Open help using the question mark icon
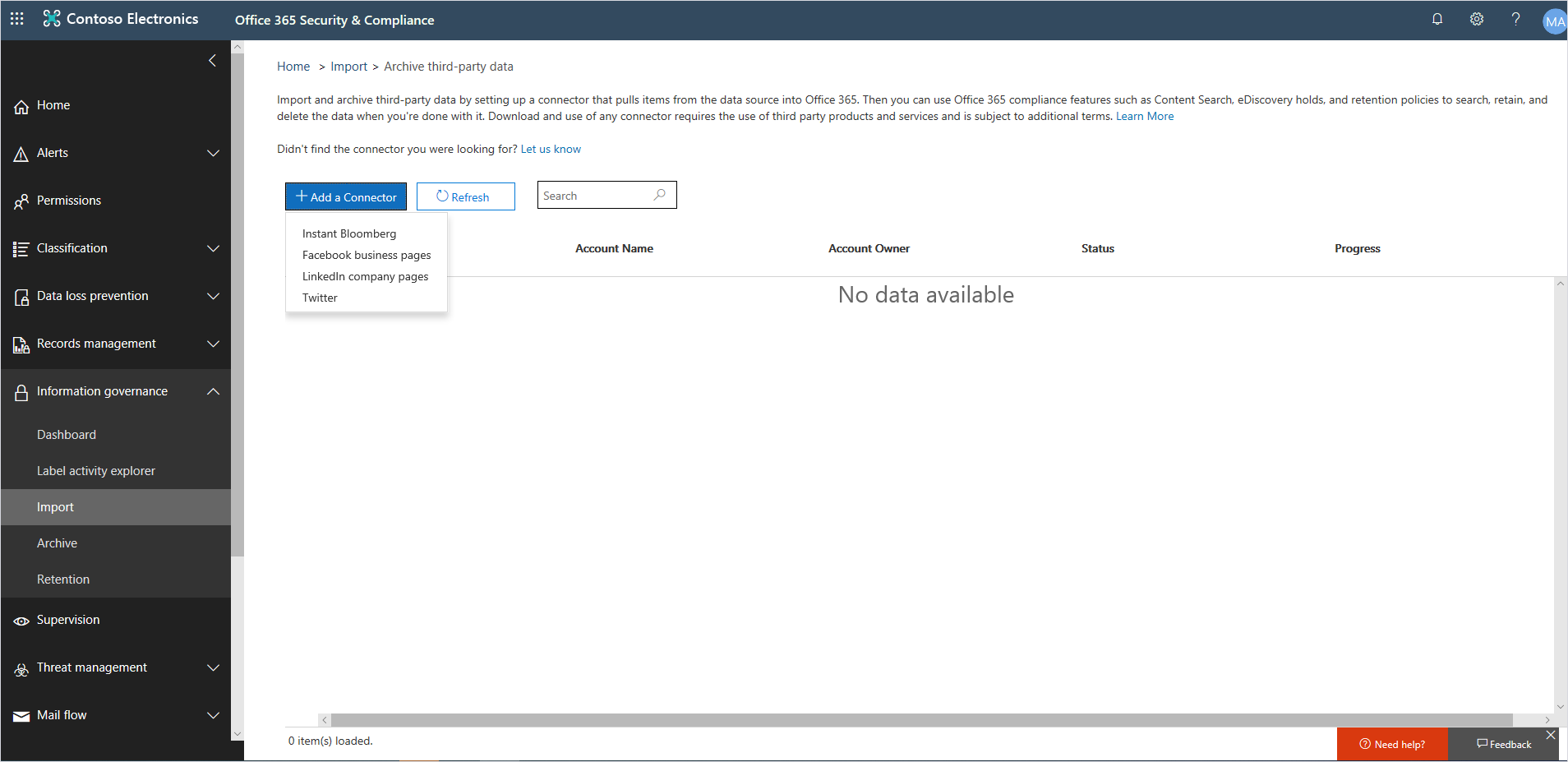1568x762 pixels. (1516, 18)
